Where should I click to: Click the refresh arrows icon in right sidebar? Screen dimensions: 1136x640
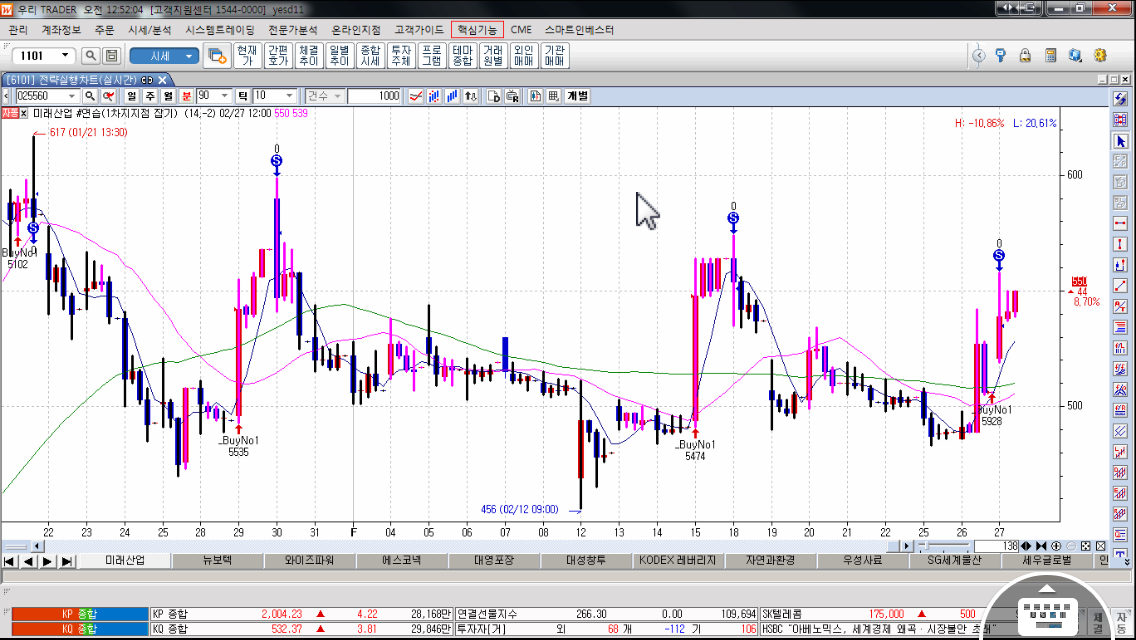point(1121,99)
